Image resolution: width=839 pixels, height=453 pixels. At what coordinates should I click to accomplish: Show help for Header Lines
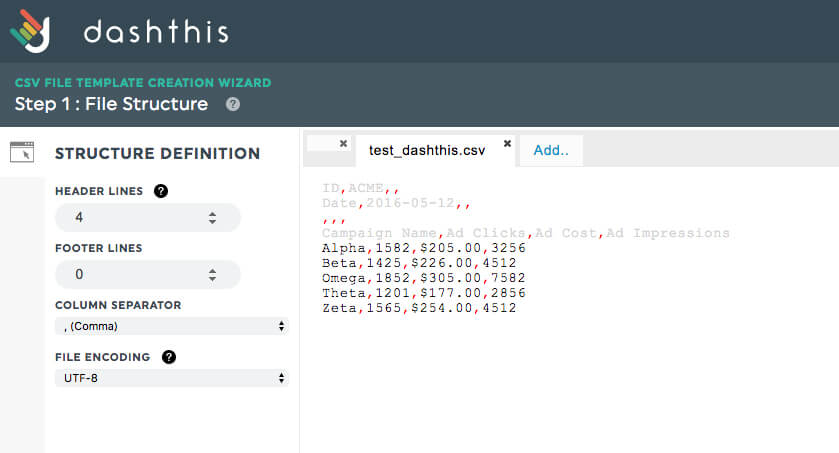pos(161,191)
